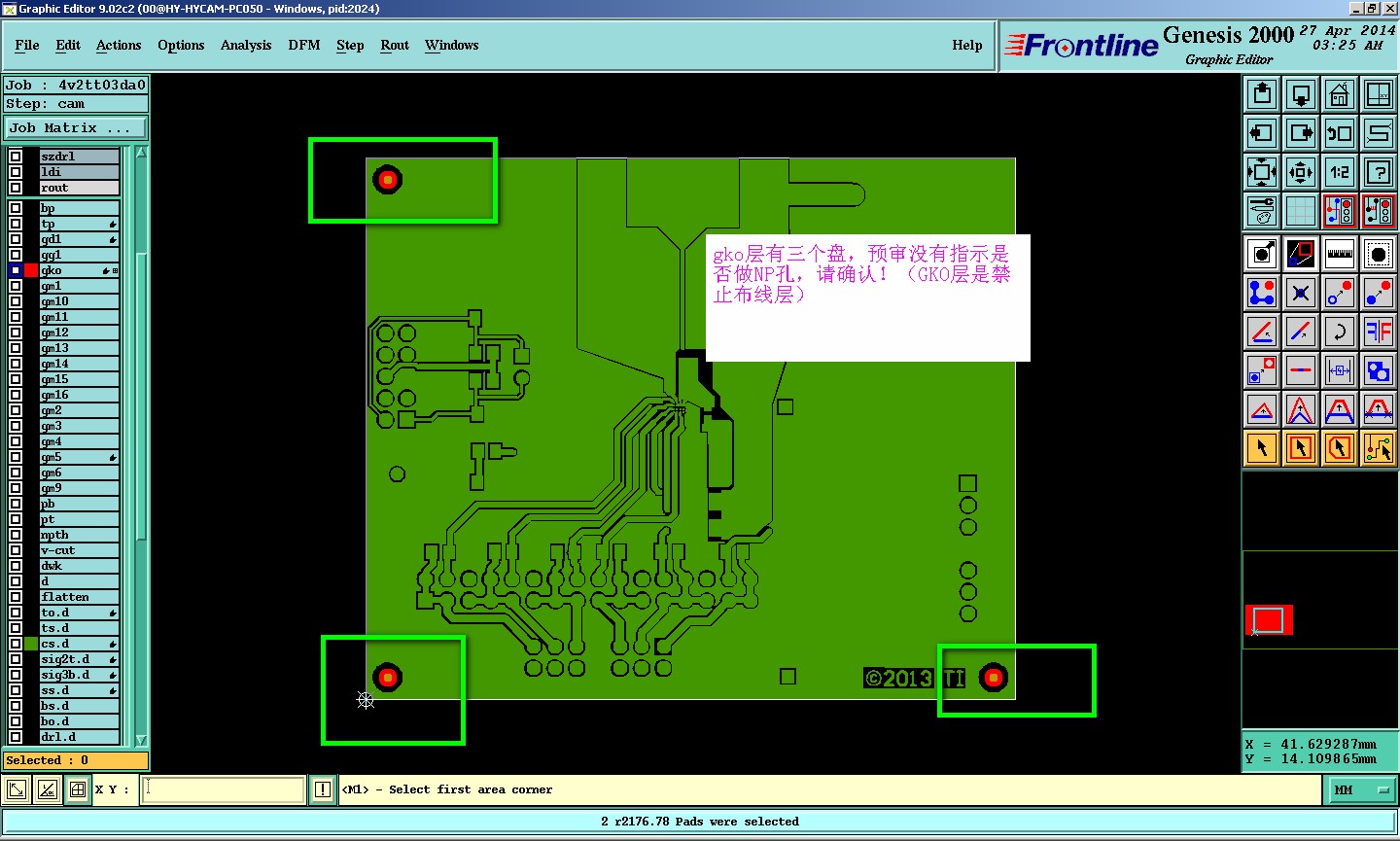Click the zoom out shrink-arrows icon

click(1301, 172)
